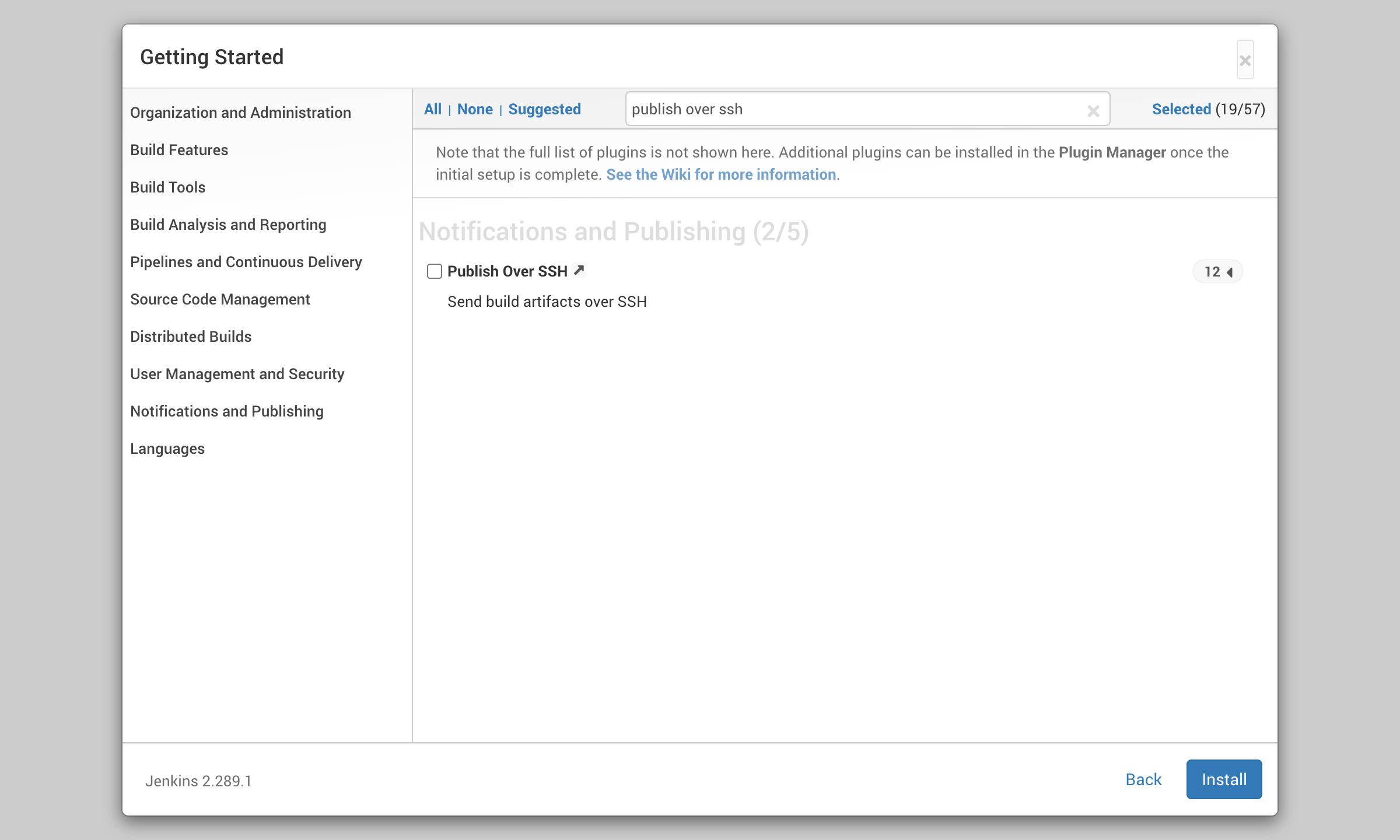Image resolution: width=1400 pixels, height=840 pixels.
Task: Navigate to Source Code Management category
Action: 220,299
